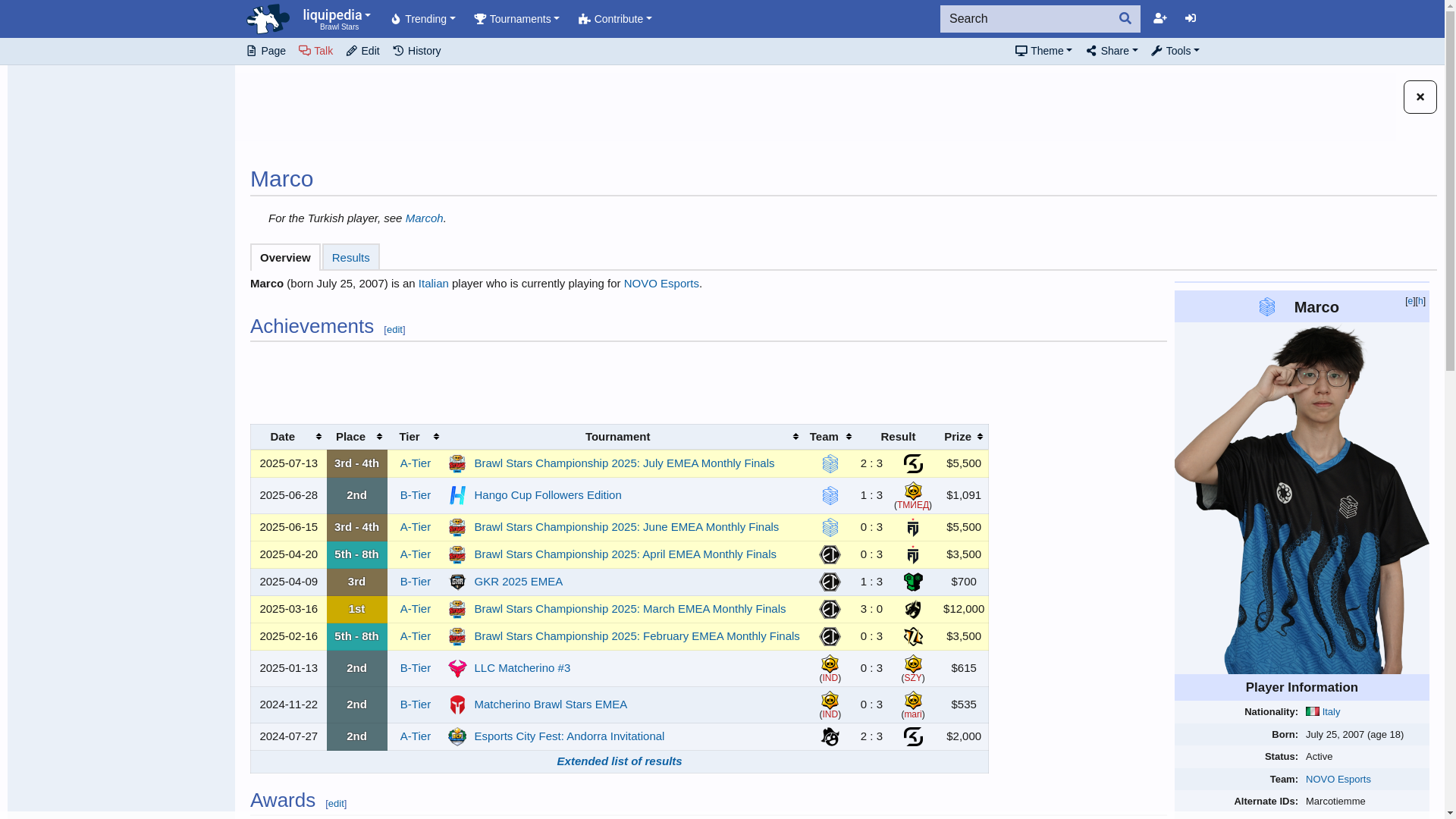Screen dimensions: 1456x819
Task: Open NOVO Esports link in intro sentence
Action: coord(661,284)
